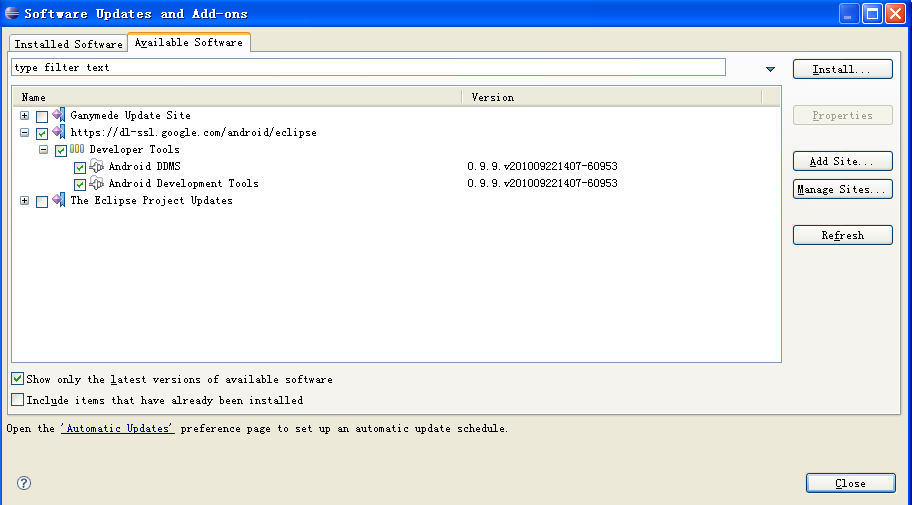The height and width of the screenshot is (505, 912).
Task: Uncheck the dl-ssl.google.com site checkbox
Action: coord(42,133)
